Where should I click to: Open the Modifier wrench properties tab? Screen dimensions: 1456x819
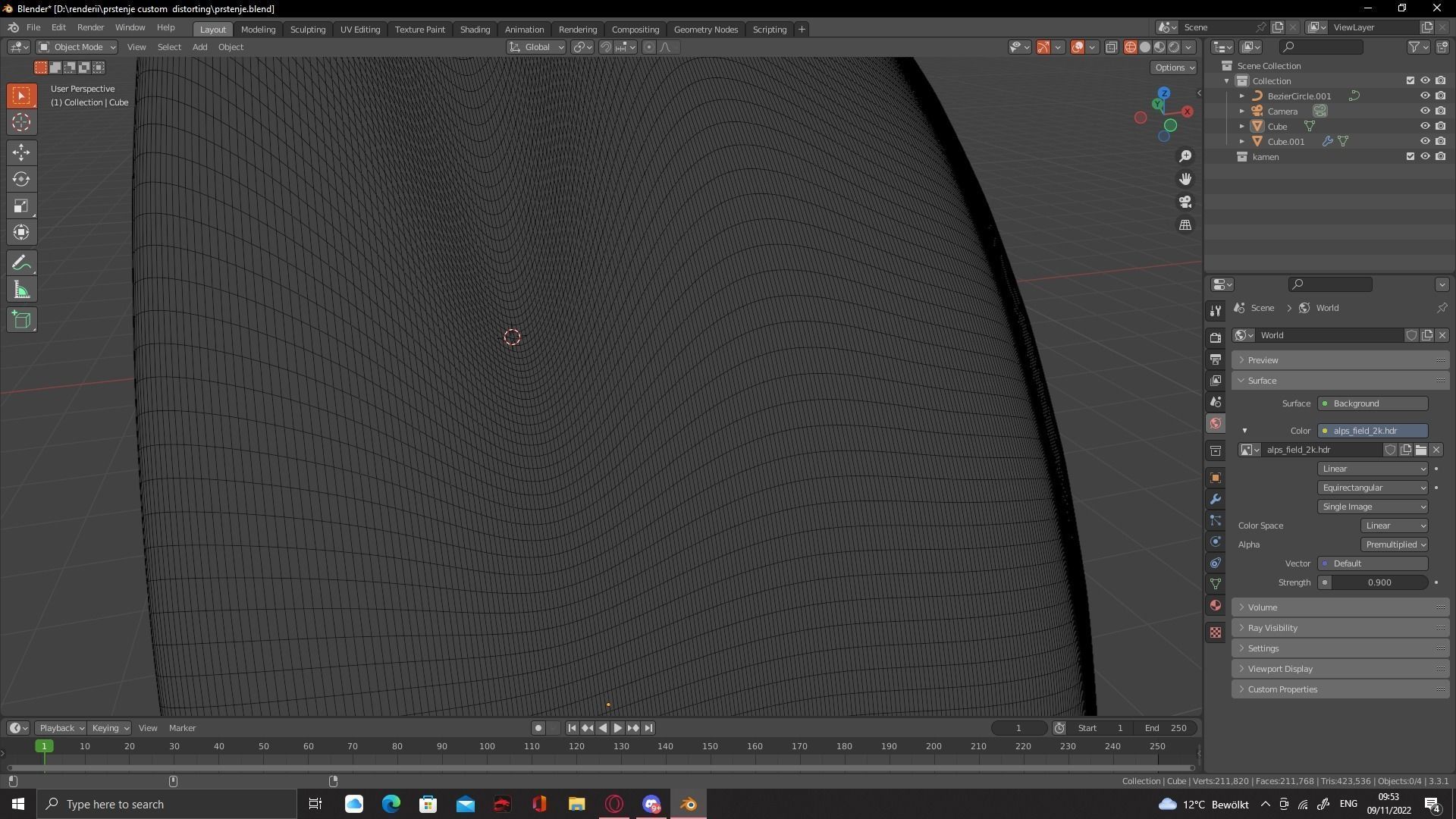pos(1216,499)
